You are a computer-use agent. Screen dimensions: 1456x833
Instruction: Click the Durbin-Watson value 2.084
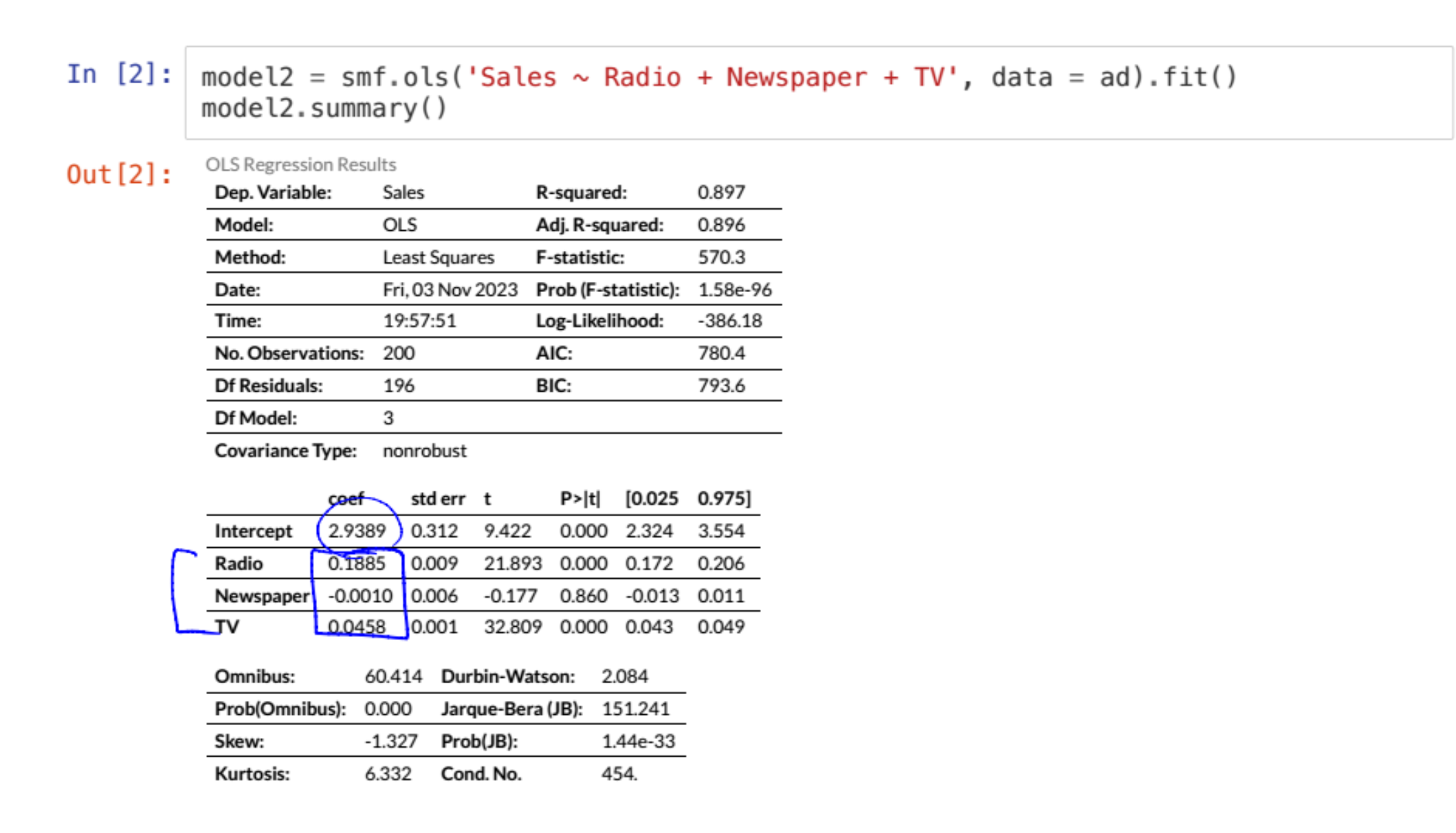click(624, 676)
